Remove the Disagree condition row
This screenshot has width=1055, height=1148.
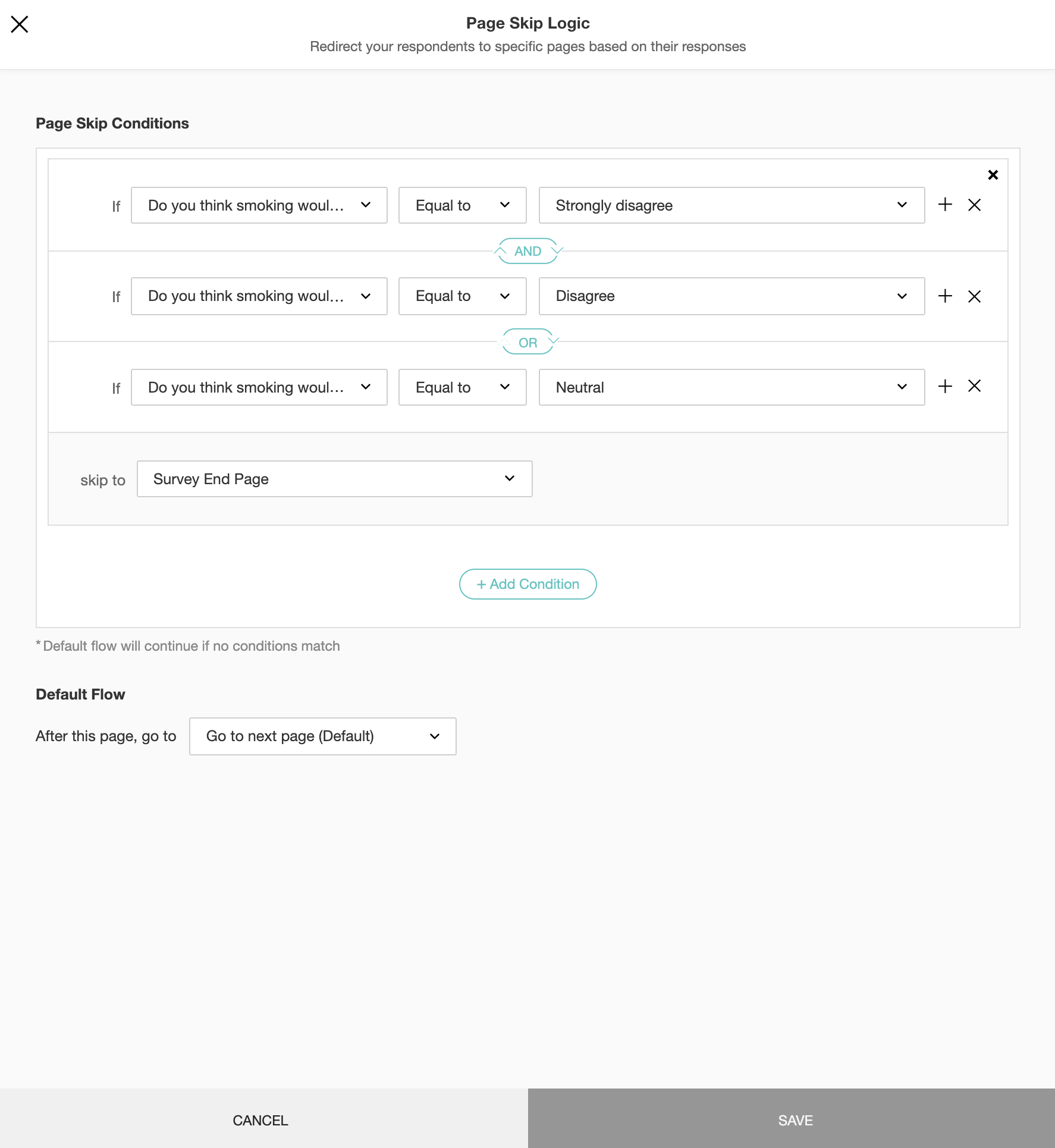tap(974, 296)
